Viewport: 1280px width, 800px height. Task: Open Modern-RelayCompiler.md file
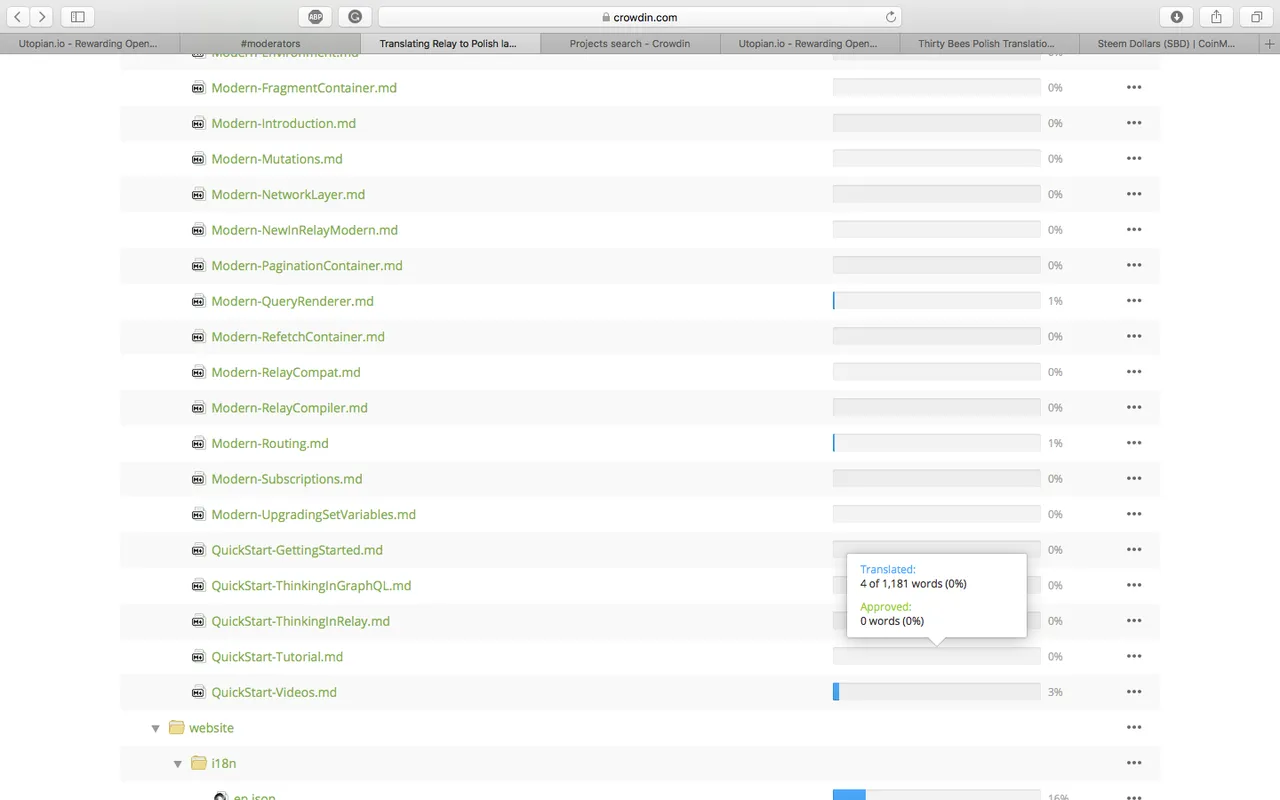tap(289, 408)
